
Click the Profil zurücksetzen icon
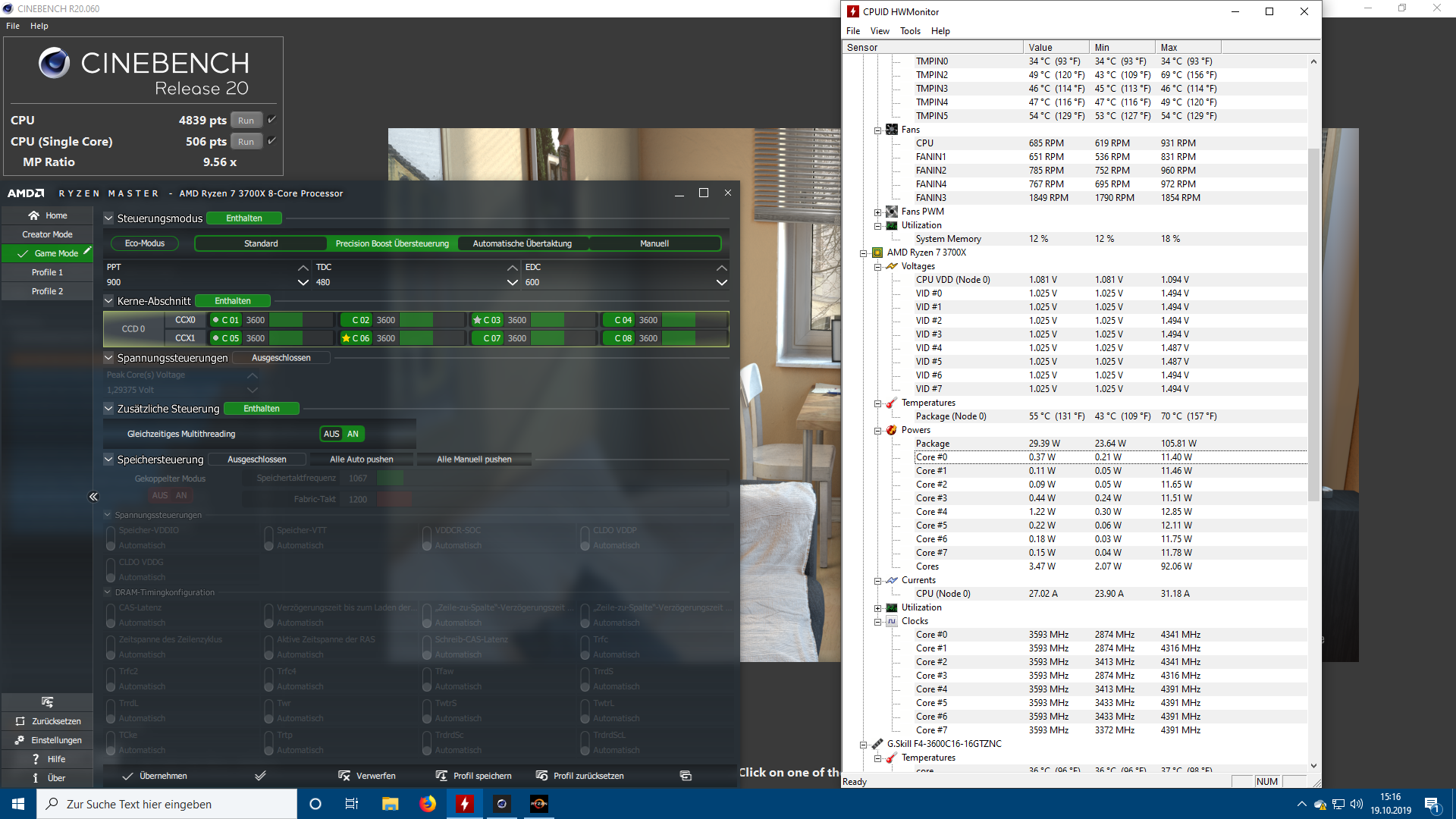tap(541, 776)
